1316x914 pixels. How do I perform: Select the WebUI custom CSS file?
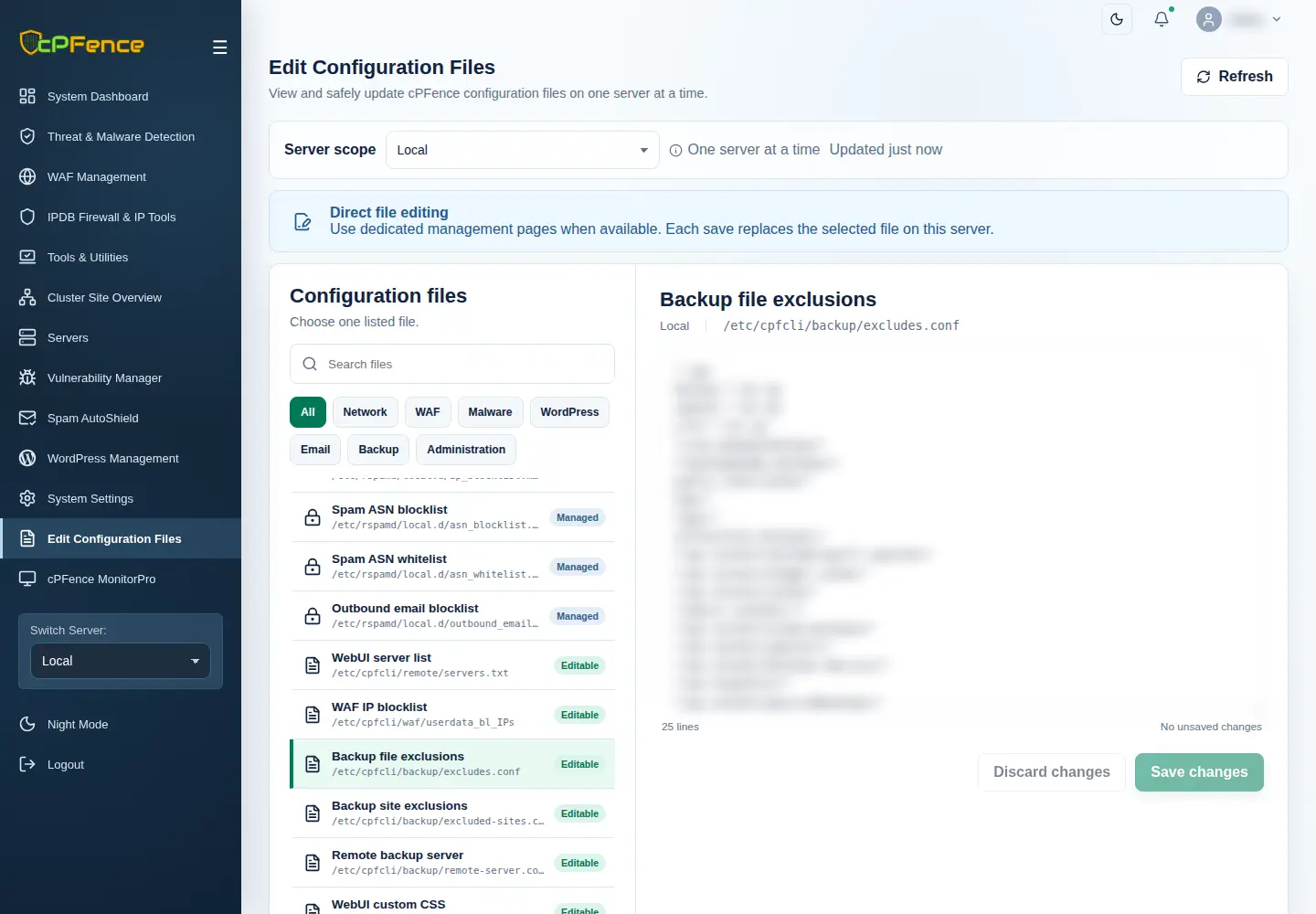pos(452,903)
